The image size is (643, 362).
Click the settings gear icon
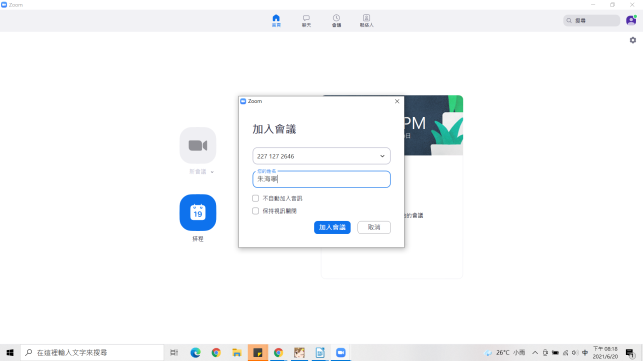(x=633, y=40)
